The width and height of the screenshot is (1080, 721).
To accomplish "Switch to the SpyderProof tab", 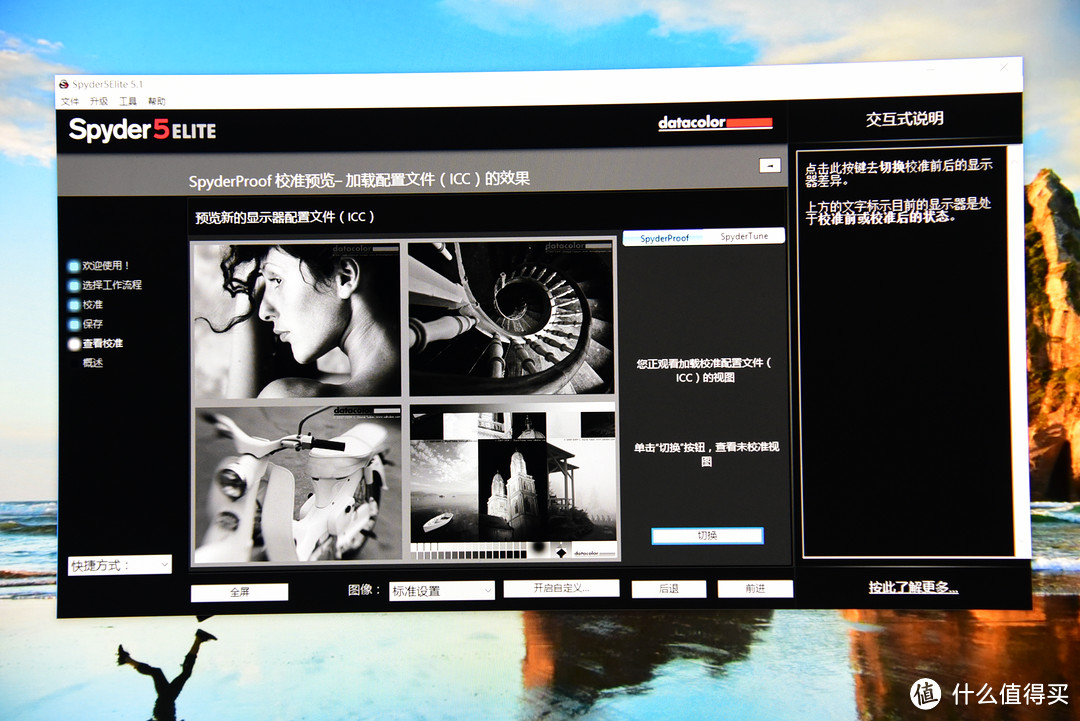I will click(664, 238).
